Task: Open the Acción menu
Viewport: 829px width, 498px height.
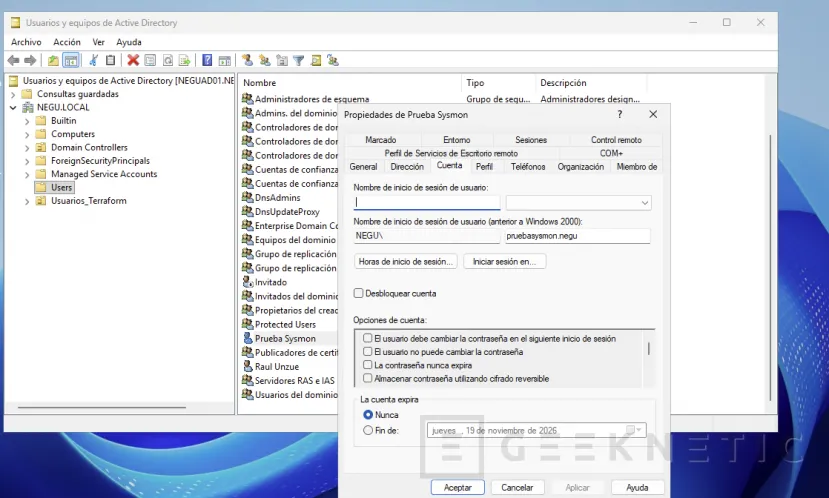Action: point(67,42)
